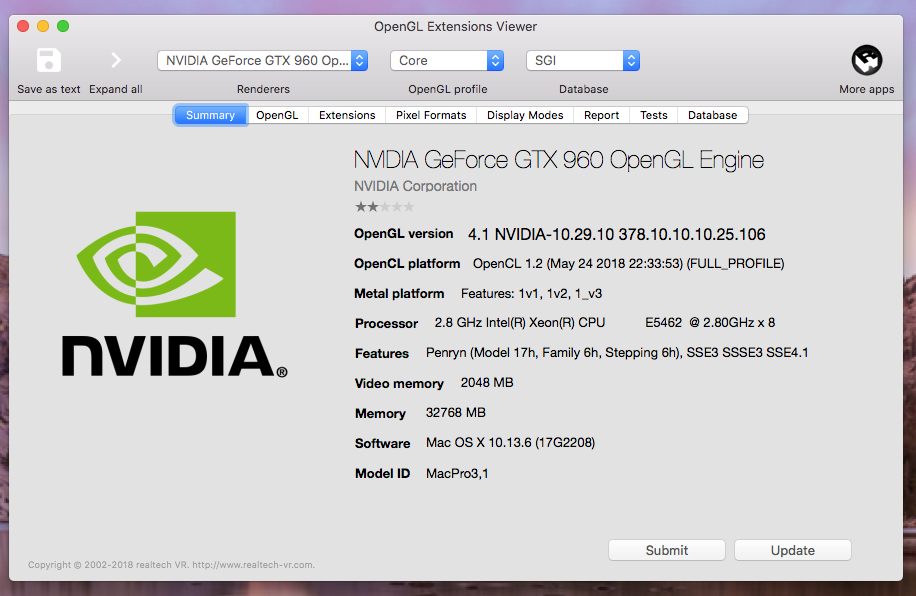Switch to the Report tab

tap(601, 115)
